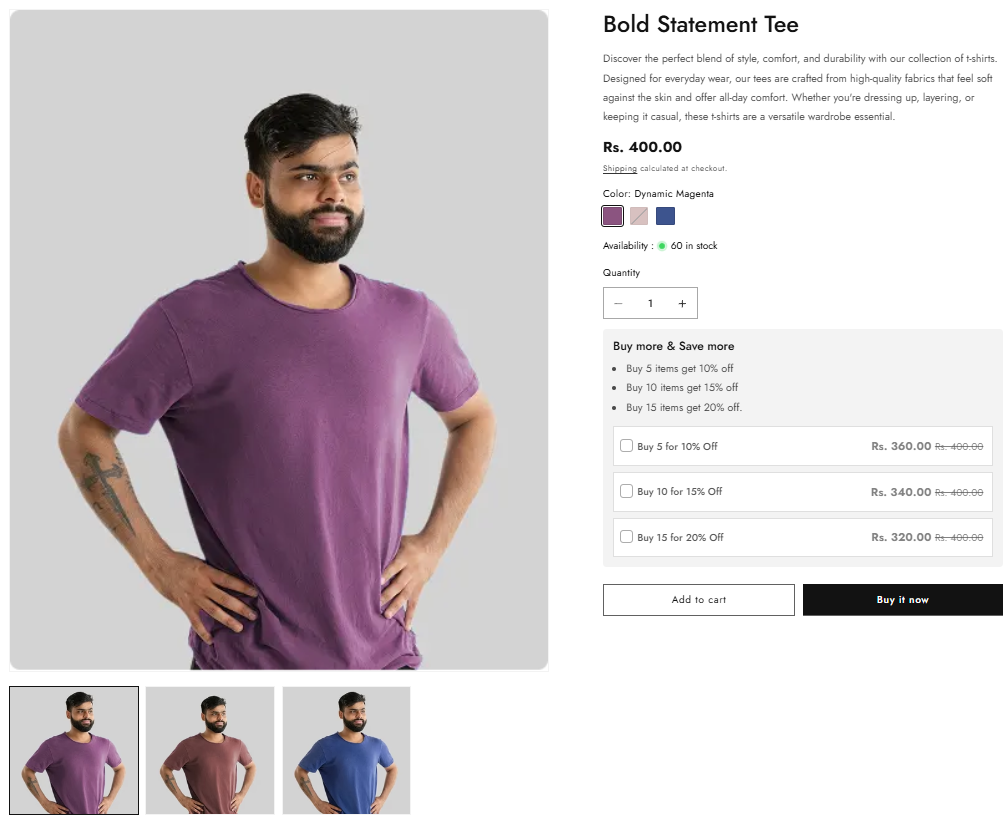Select the navy blue color swatch
Image resolution: width=1008 pixels, height=819 pixels.
pyautogui.click(x=665, y=215)
